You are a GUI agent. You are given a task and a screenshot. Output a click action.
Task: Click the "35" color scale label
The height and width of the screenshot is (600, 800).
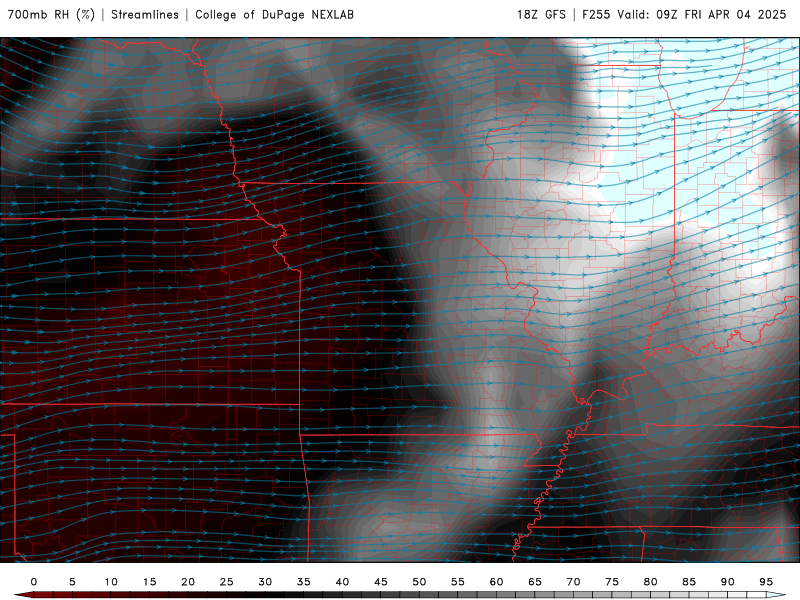[304, 582]
